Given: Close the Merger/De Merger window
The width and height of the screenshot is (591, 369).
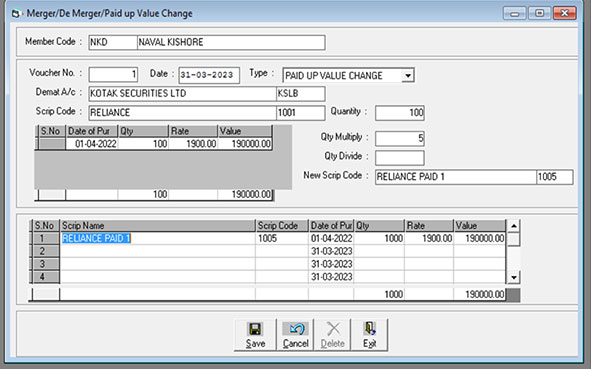Looking at the screenshot, I should (x=565, y=13).
